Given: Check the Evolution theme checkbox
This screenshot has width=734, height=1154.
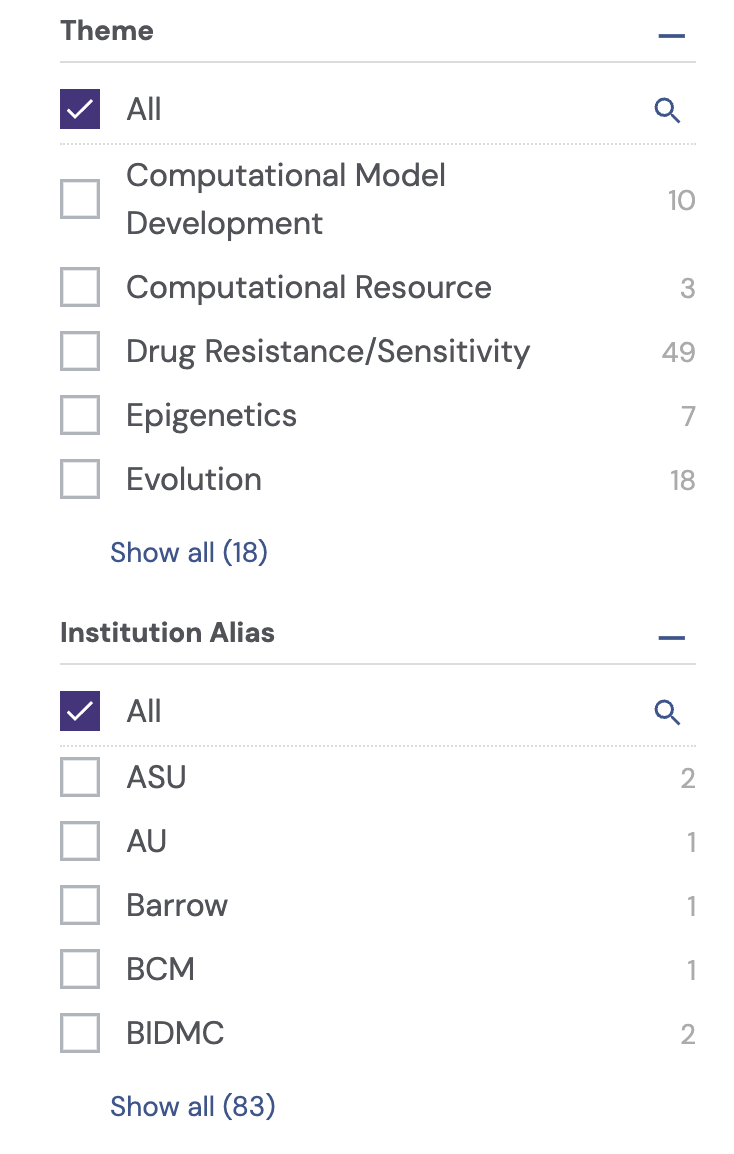Looking at the screenshot, I should pyautogui.click(x=80, y=480).
